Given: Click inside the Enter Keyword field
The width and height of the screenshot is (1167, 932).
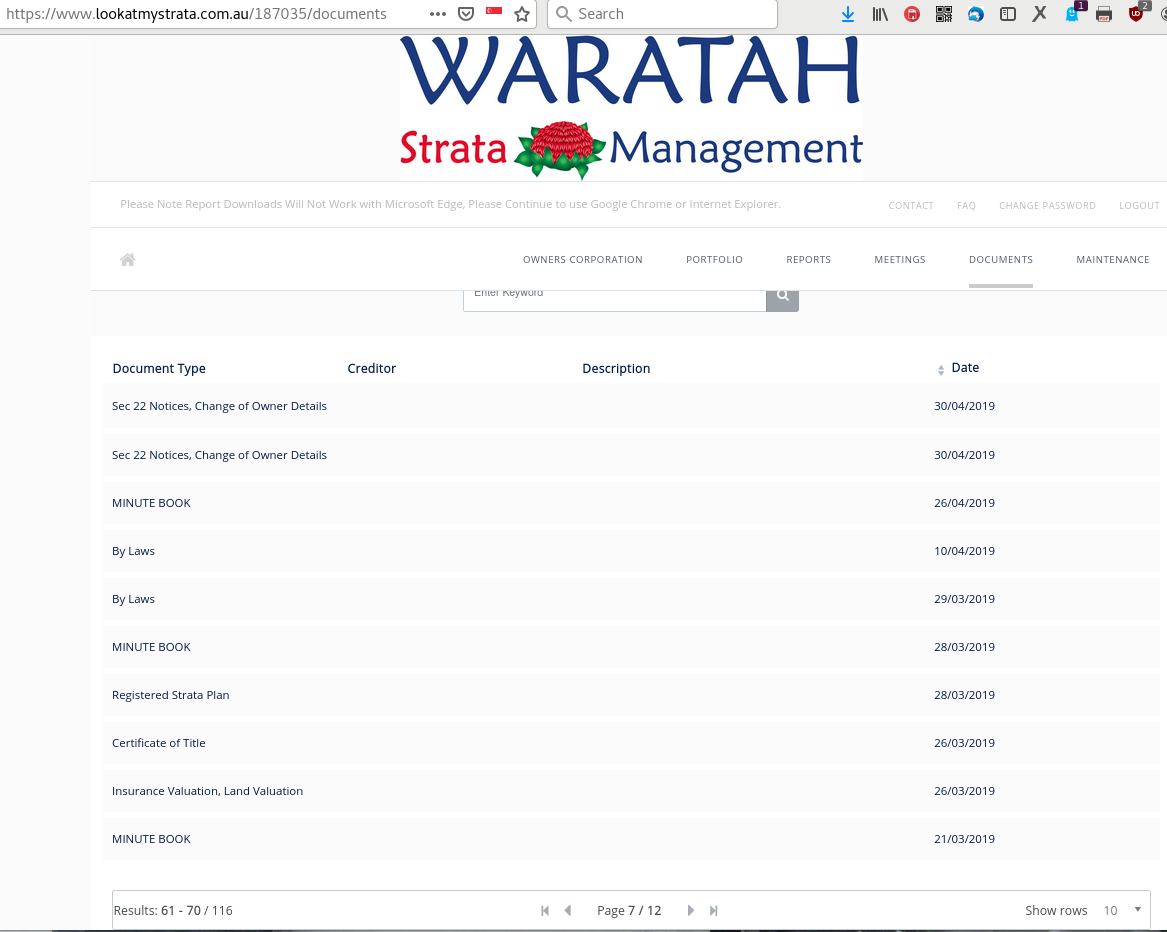Looking at the screenshot, I should pos(615,299).
